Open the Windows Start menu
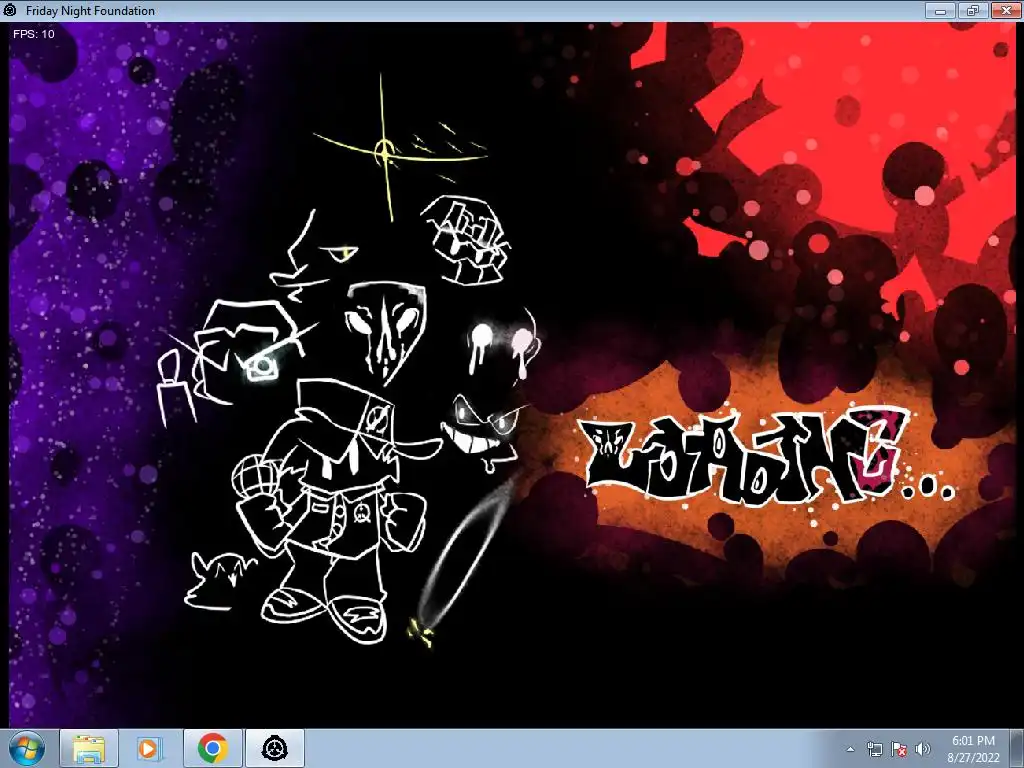Image resolution: width=1024 pixels, height=768 pixels. pos(27,748)
